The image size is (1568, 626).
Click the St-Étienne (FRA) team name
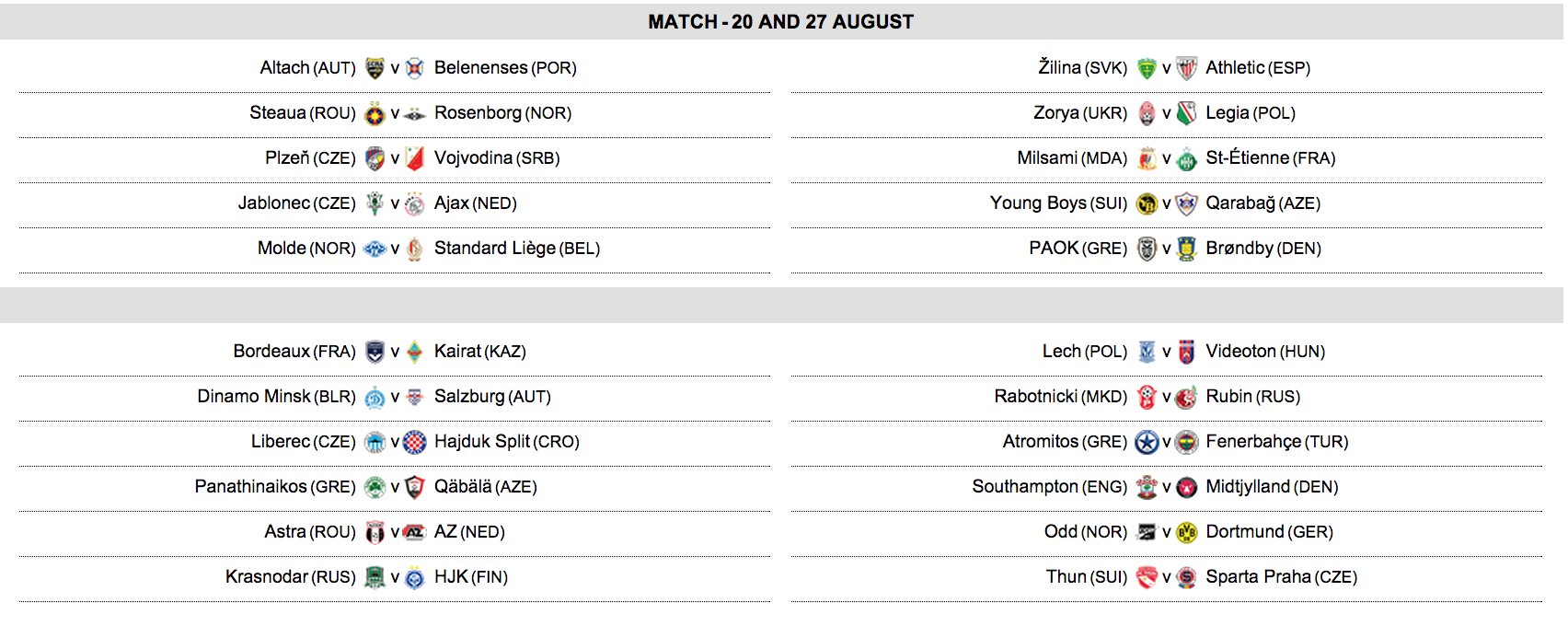pyautogui.click(x=1271, y=158)
